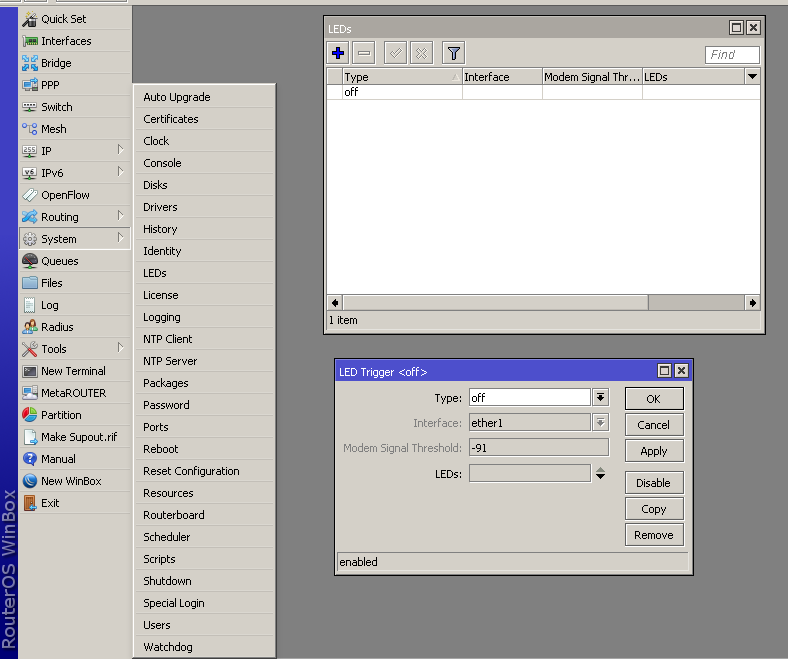Expand the Routing submenu arrow
Viewport: 788px width, 659px height.
(x=121, y=216)
